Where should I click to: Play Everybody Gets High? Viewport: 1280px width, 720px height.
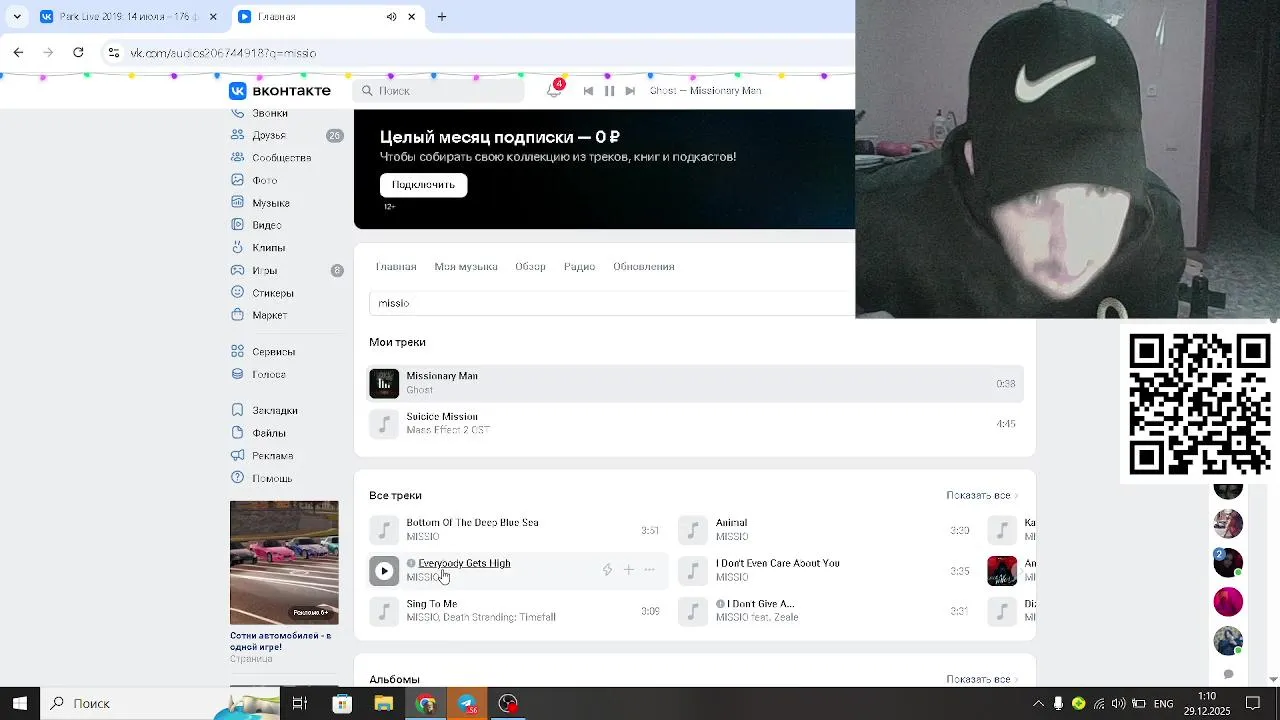(384, 570)
